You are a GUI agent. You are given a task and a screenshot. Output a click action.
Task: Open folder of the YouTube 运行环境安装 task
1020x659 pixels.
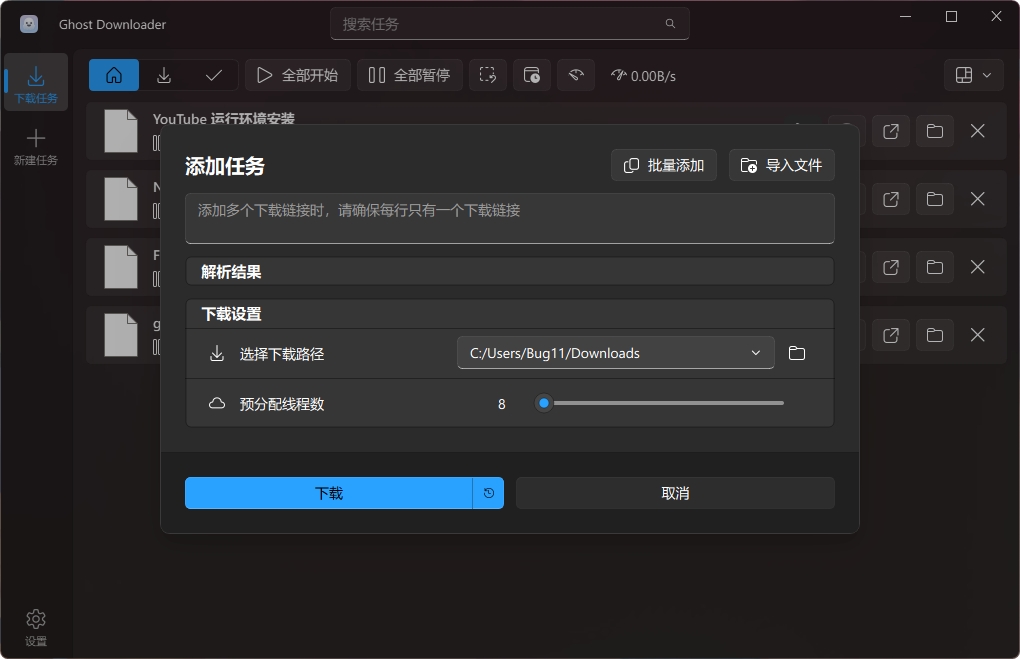(x=935, y=131)
